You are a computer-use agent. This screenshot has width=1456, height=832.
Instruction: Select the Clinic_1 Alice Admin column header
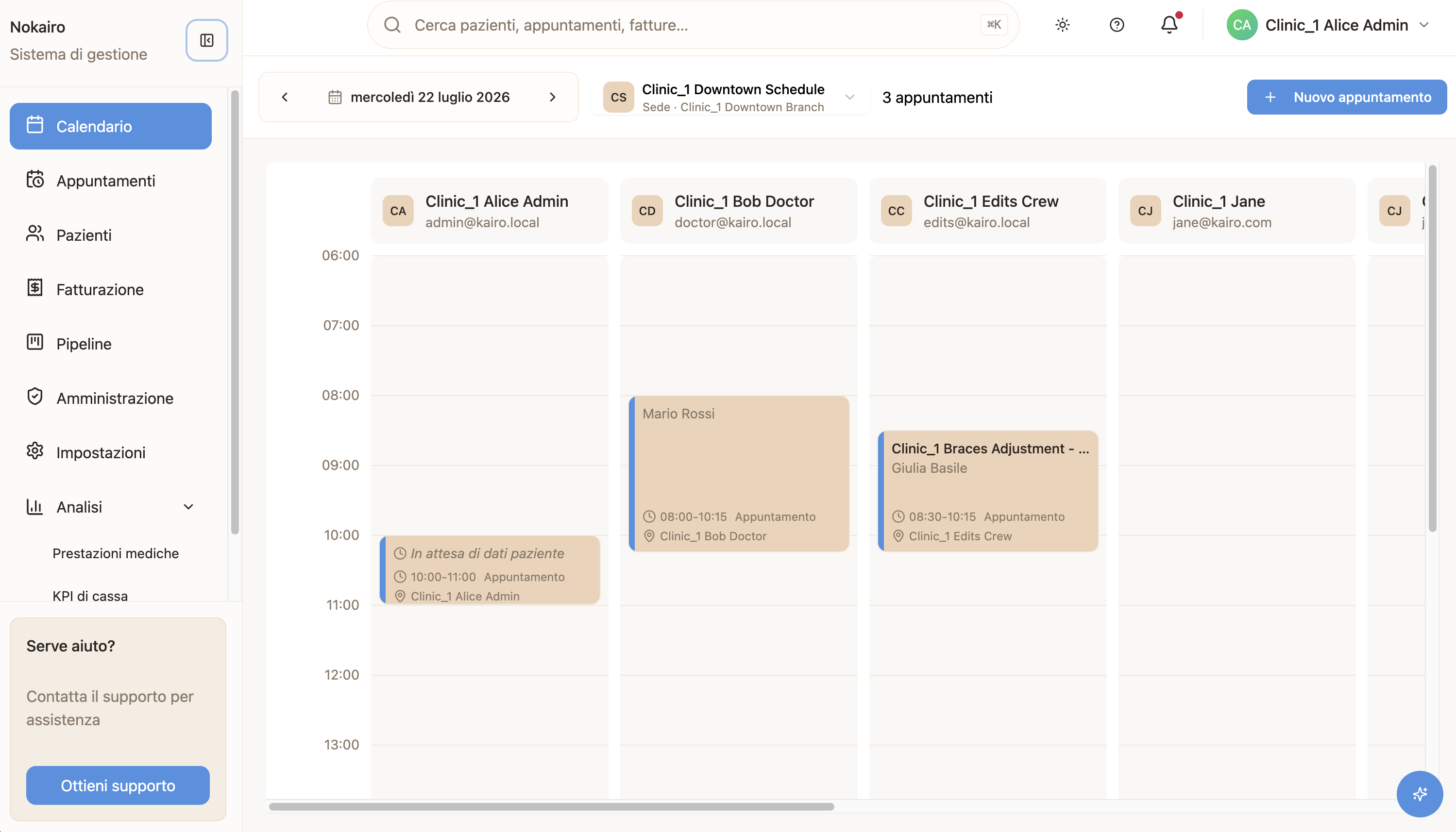(490, 211)
